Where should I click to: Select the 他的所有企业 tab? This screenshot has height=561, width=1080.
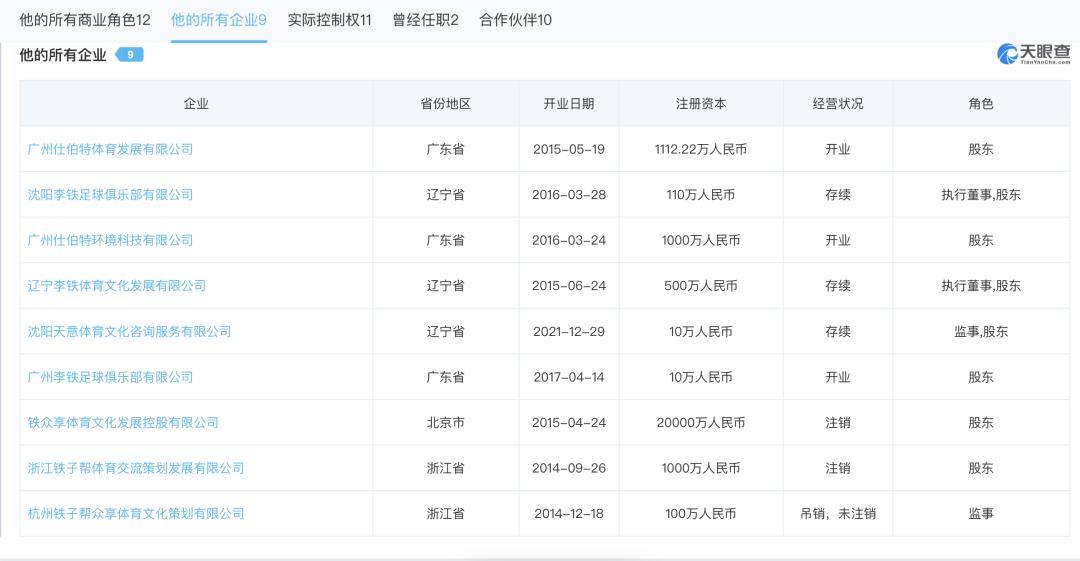click(218, 20)
